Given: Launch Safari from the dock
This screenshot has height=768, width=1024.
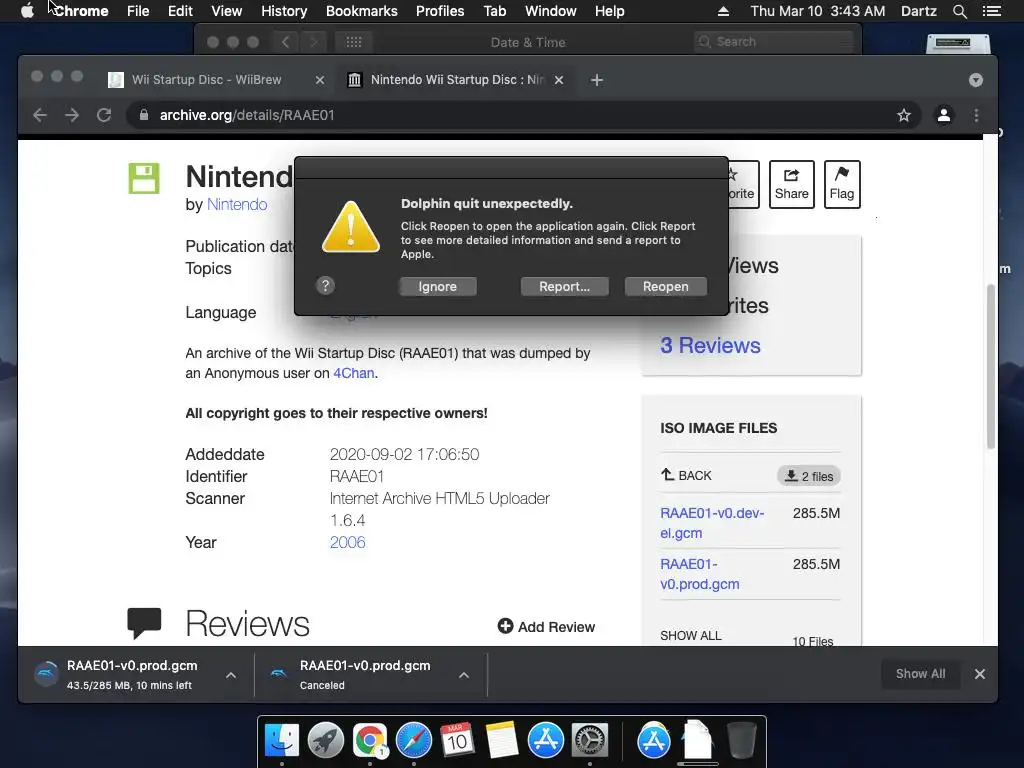Looking at the screenshot, I should [x=413, y=741].
